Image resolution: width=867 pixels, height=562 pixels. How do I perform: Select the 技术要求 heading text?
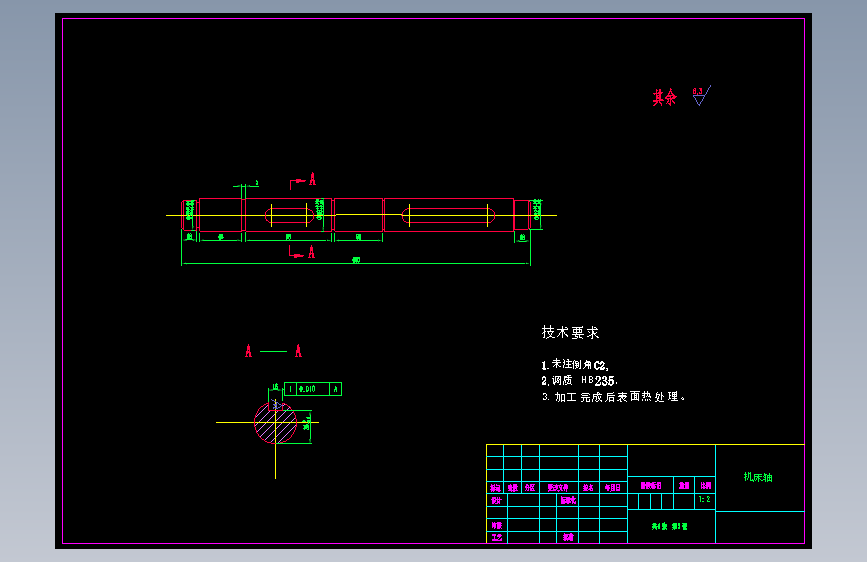(570, 332)
